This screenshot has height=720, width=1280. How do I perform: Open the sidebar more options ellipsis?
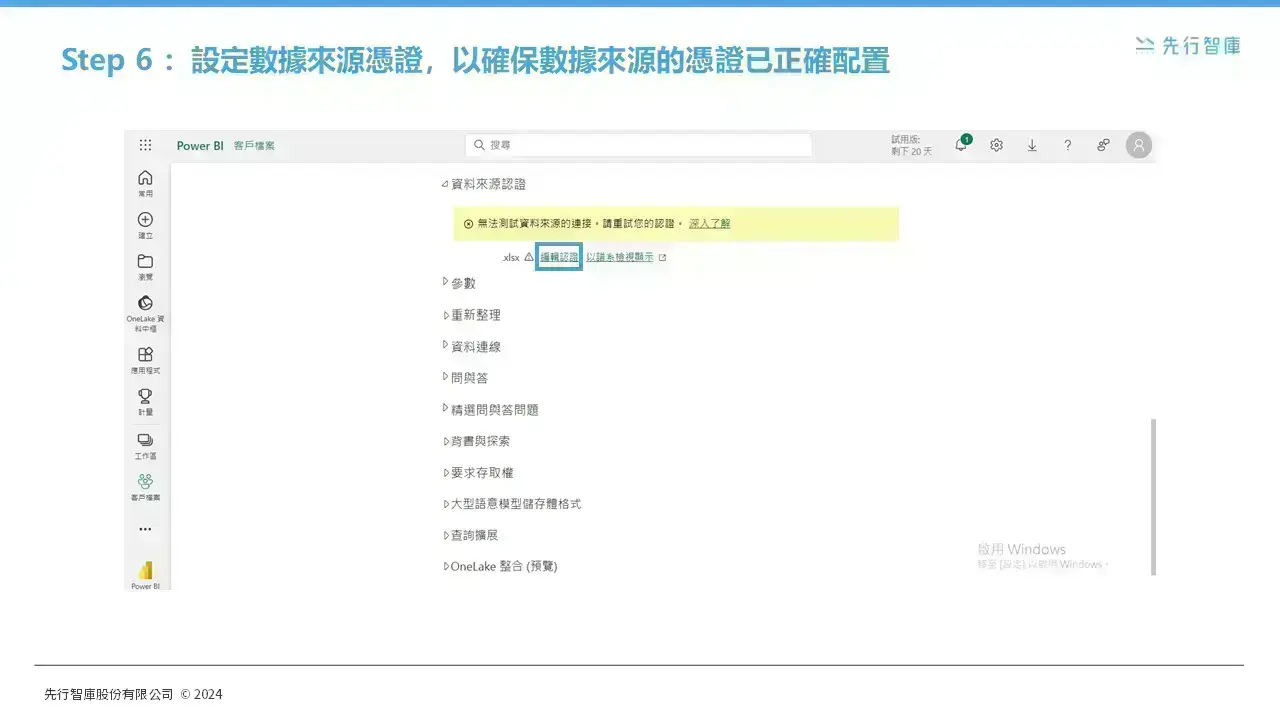click(145, 529)
